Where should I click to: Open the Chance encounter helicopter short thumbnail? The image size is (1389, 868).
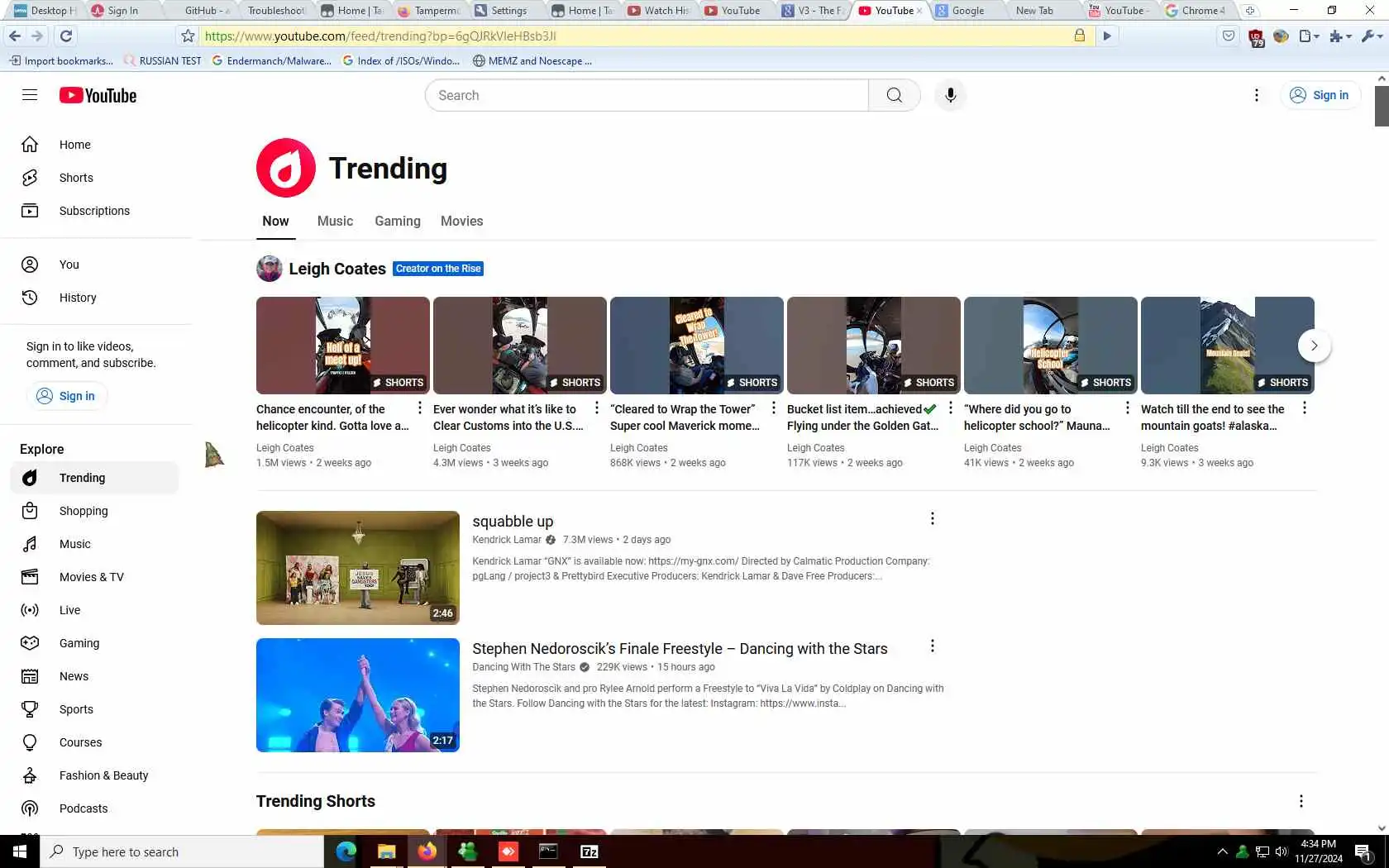click(x=343, y=346)
